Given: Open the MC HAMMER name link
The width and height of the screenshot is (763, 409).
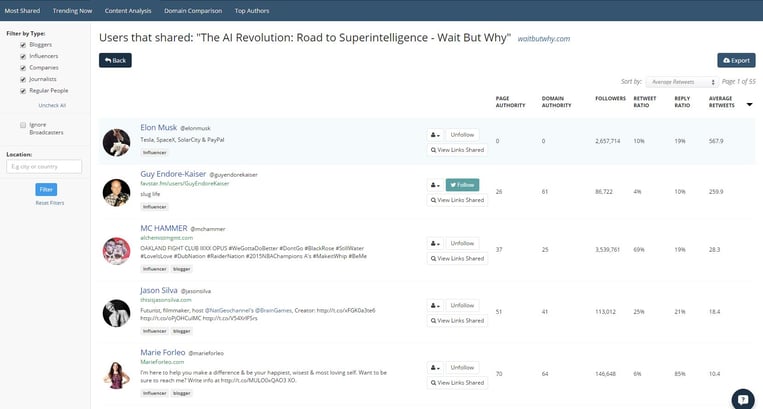Looking at the screenshot, I should [x=164, y=228].
